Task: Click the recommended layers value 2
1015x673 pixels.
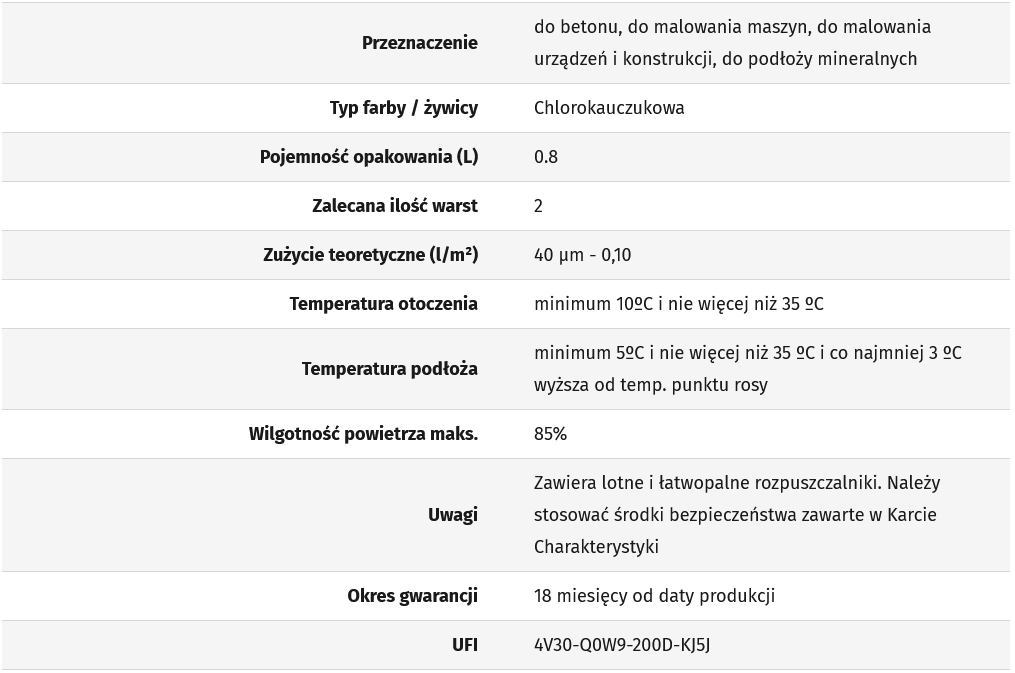Action: coord(539,206)
